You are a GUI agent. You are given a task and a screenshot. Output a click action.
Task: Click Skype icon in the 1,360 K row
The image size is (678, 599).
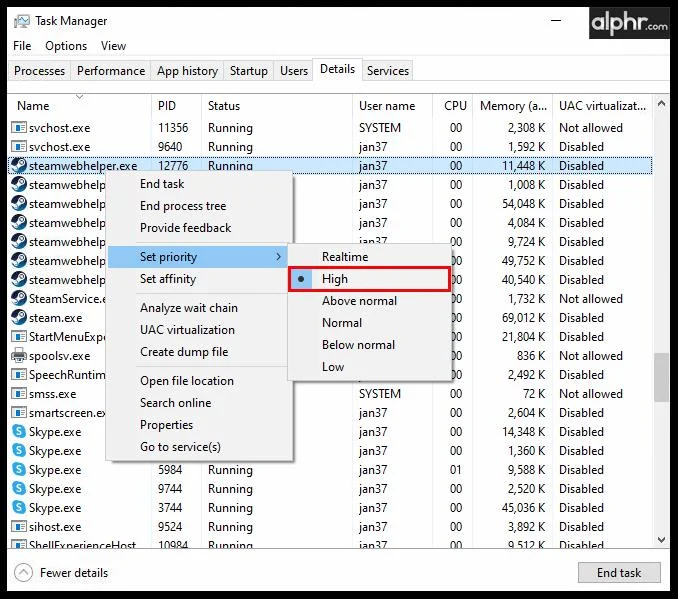[19, 450]
